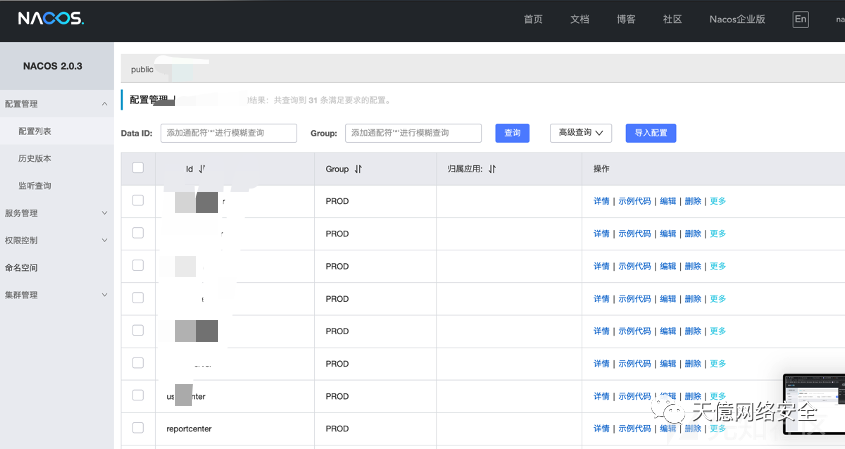Image resolution: width=845 pixels, height=449 pixels.
Task: Open the 高级查询 dropdown
Action: point(580,133)
